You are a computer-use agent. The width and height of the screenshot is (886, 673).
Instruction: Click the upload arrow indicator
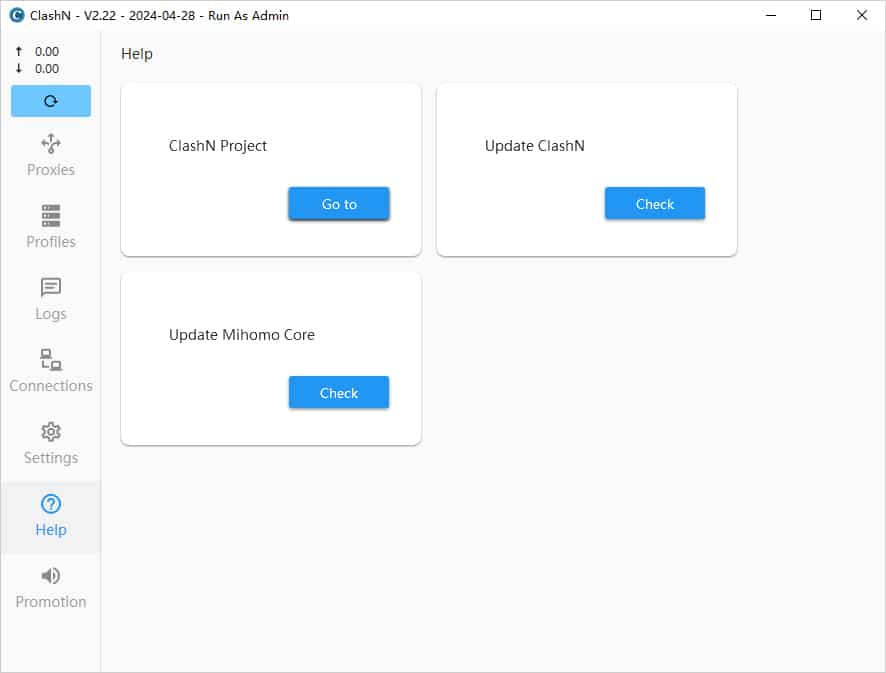point(19,51)
